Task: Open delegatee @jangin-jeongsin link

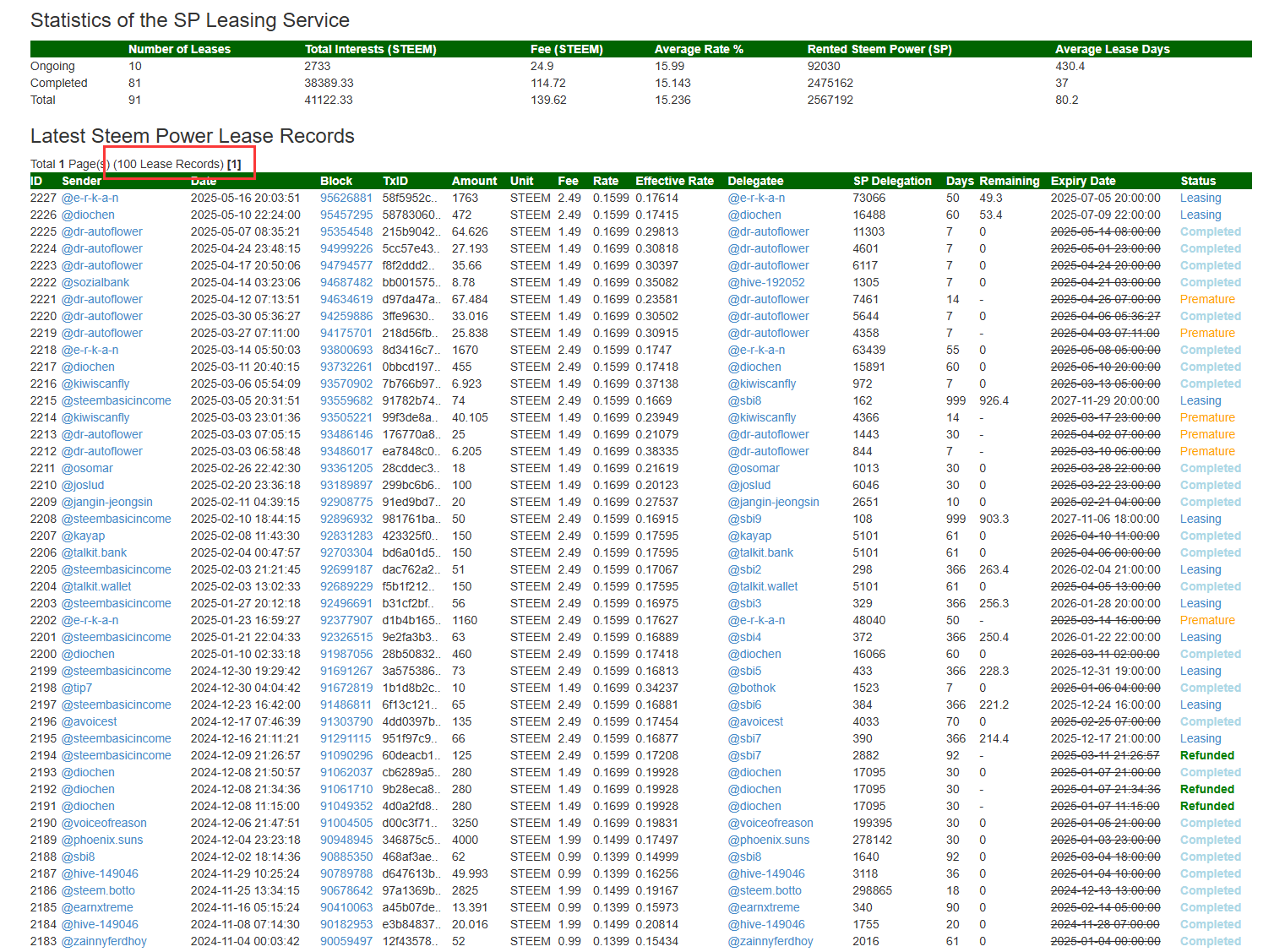Action: pos(774,502)
